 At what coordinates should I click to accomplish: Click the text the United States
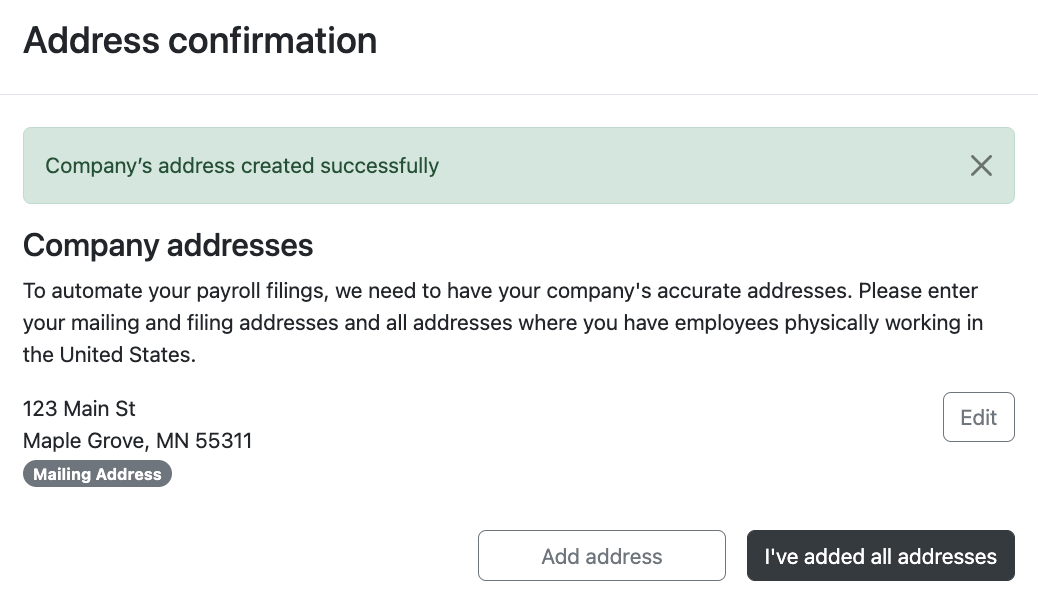(x=109, y=355)
